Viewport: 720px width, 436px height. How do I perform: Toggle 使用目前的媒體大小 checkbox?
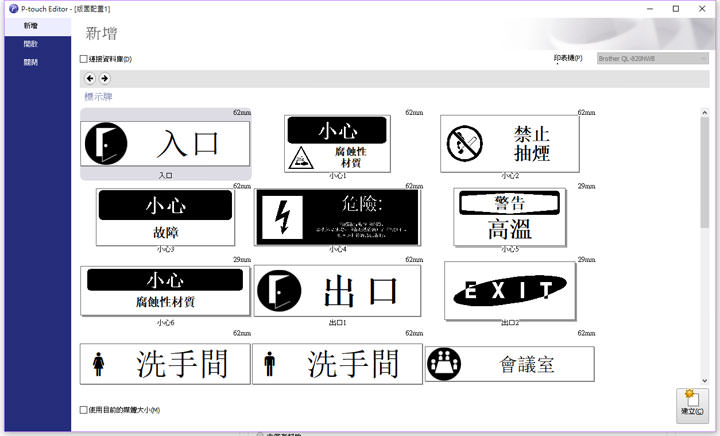pos(84,410)
